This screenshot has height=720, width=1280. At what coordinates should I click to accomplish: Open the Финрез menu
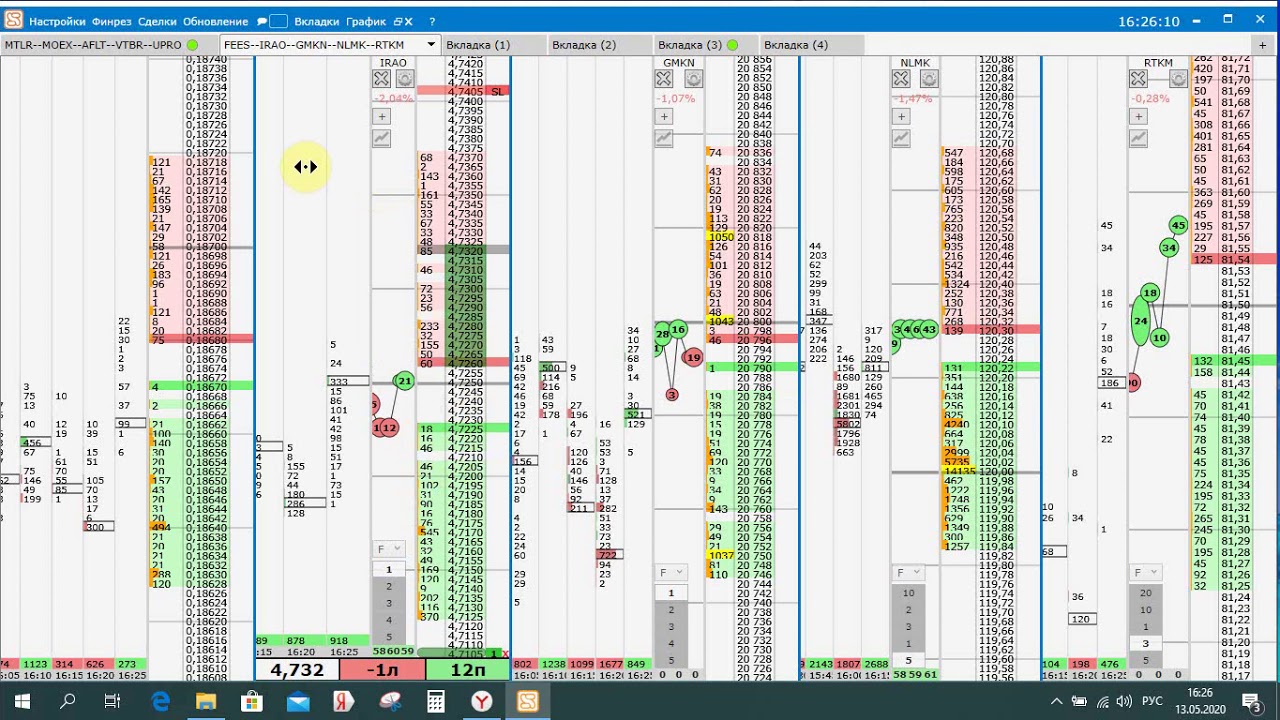(112, 21)
